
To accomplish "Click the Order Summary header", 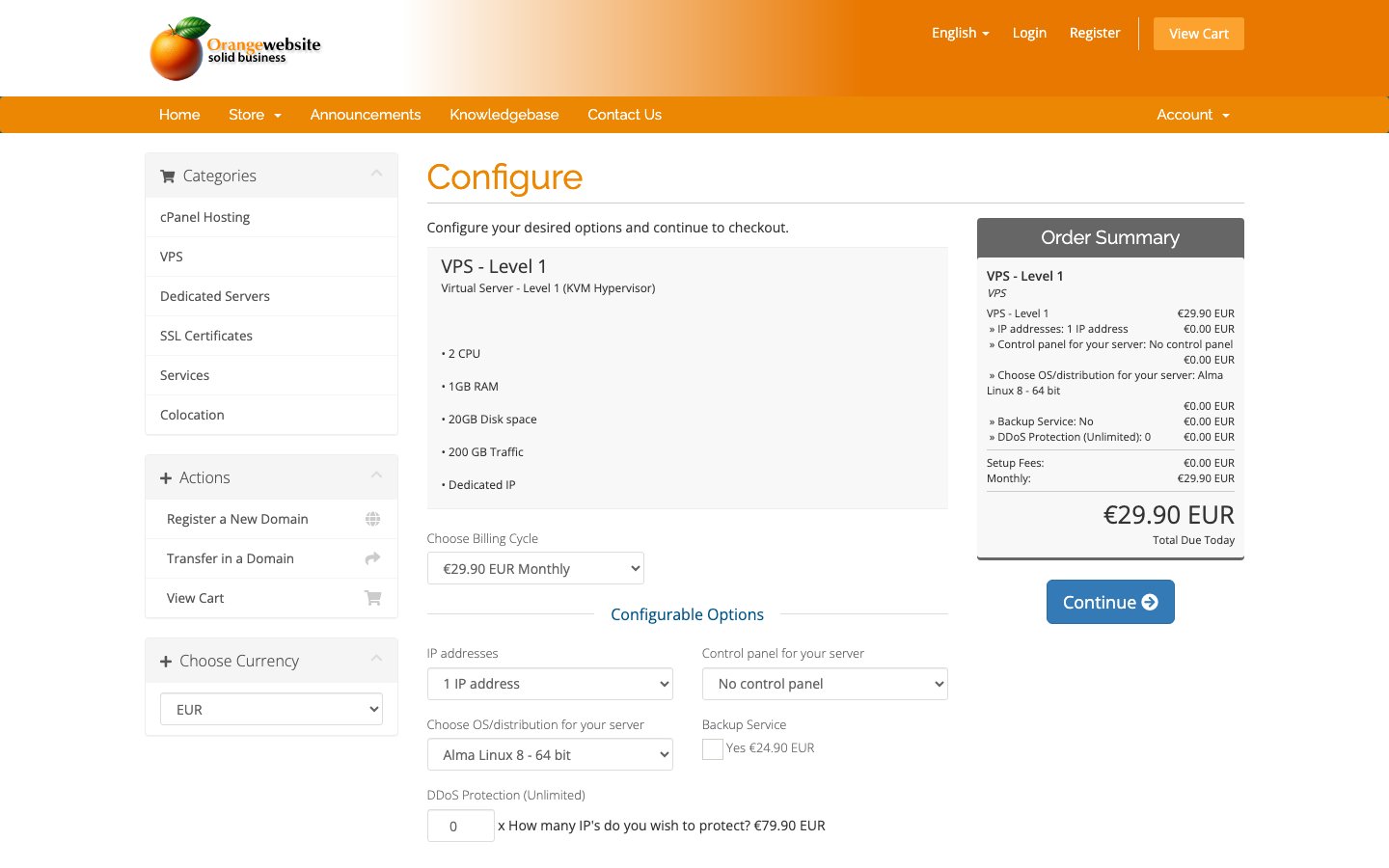I will tap(1110, 237).
